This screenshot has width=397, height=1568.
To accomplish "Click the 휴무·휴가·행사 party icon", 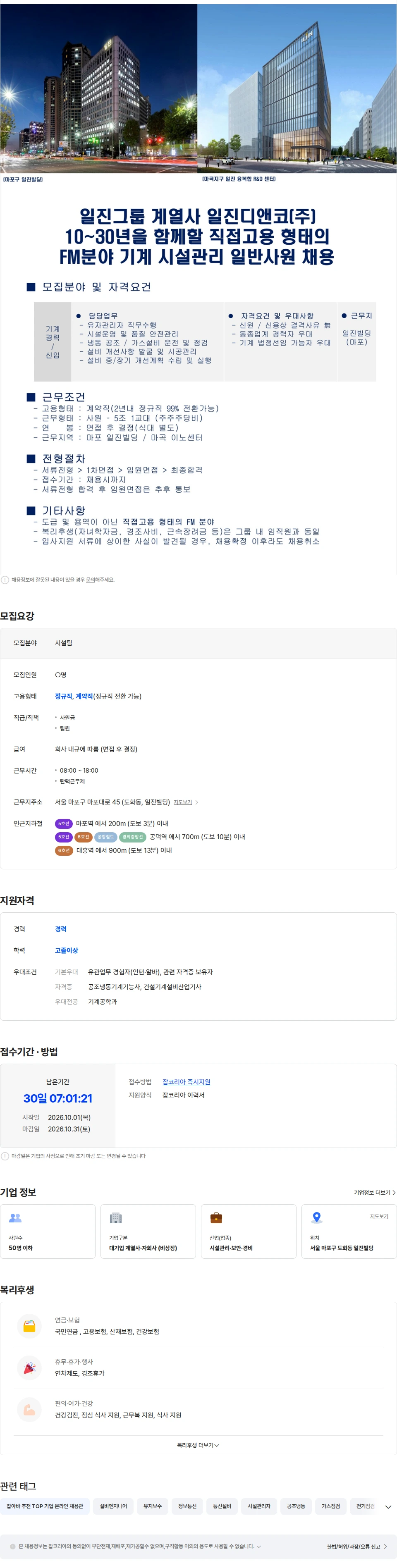I will click(x=29, y=1368).
